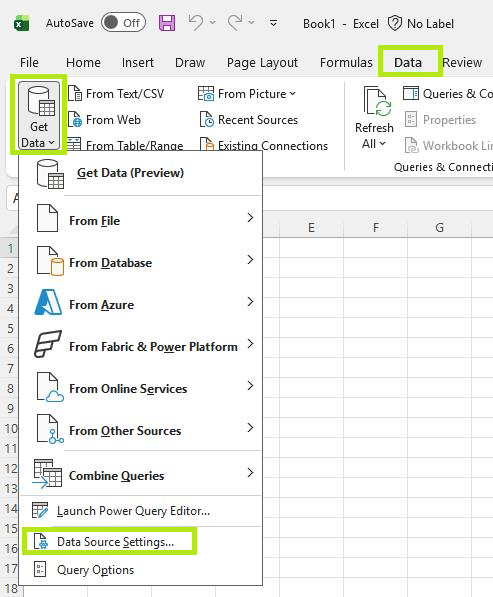493x597 pixels.
Task: Open the Redo history dropdown arrow
Action: tap(251, 23)
